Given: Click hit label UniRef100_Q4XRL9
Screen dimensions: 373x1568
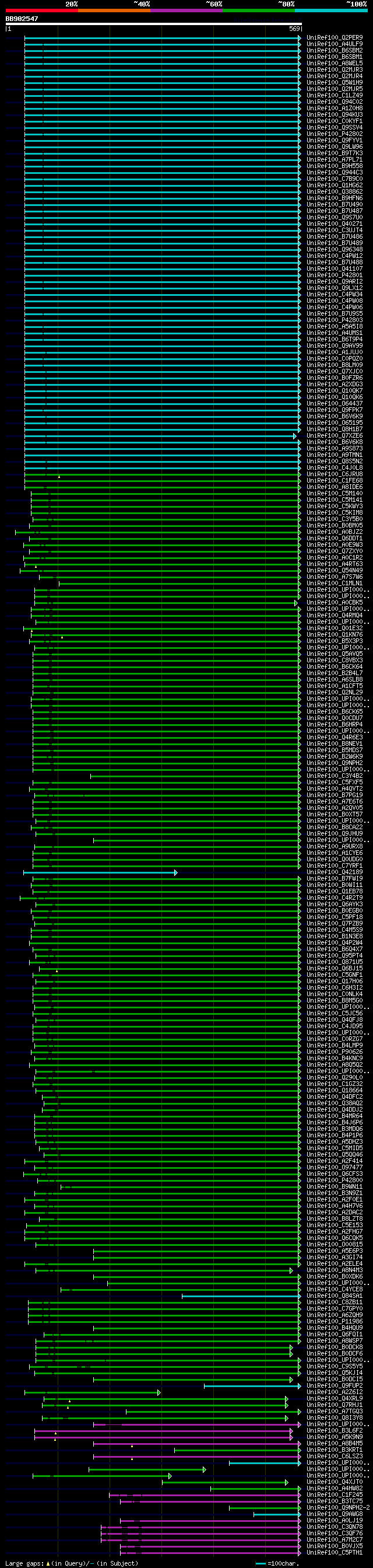Looking at the screenshot, I should [x=335, y=1399].
